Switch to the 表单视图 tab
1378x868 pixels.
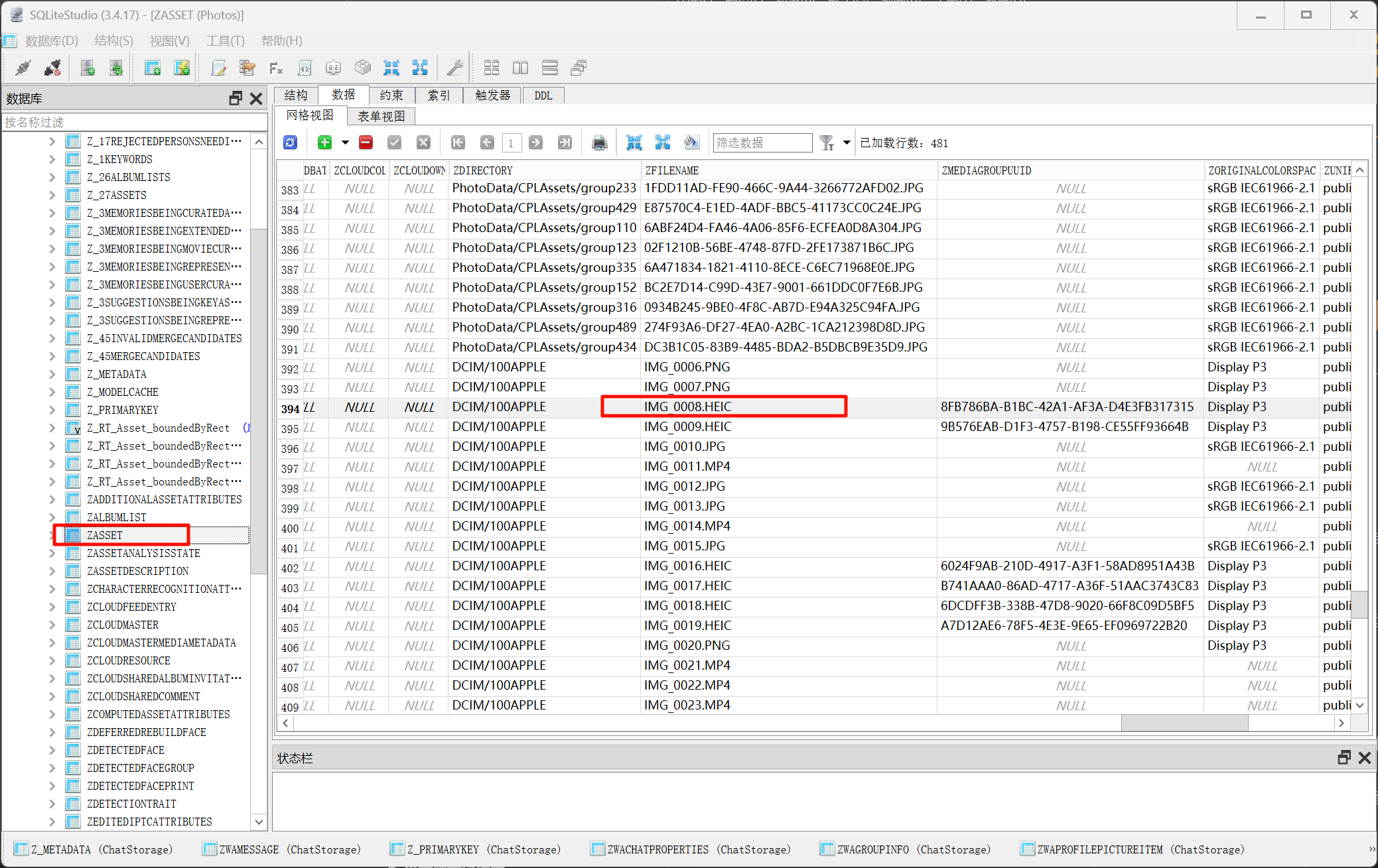click(381, 116)
